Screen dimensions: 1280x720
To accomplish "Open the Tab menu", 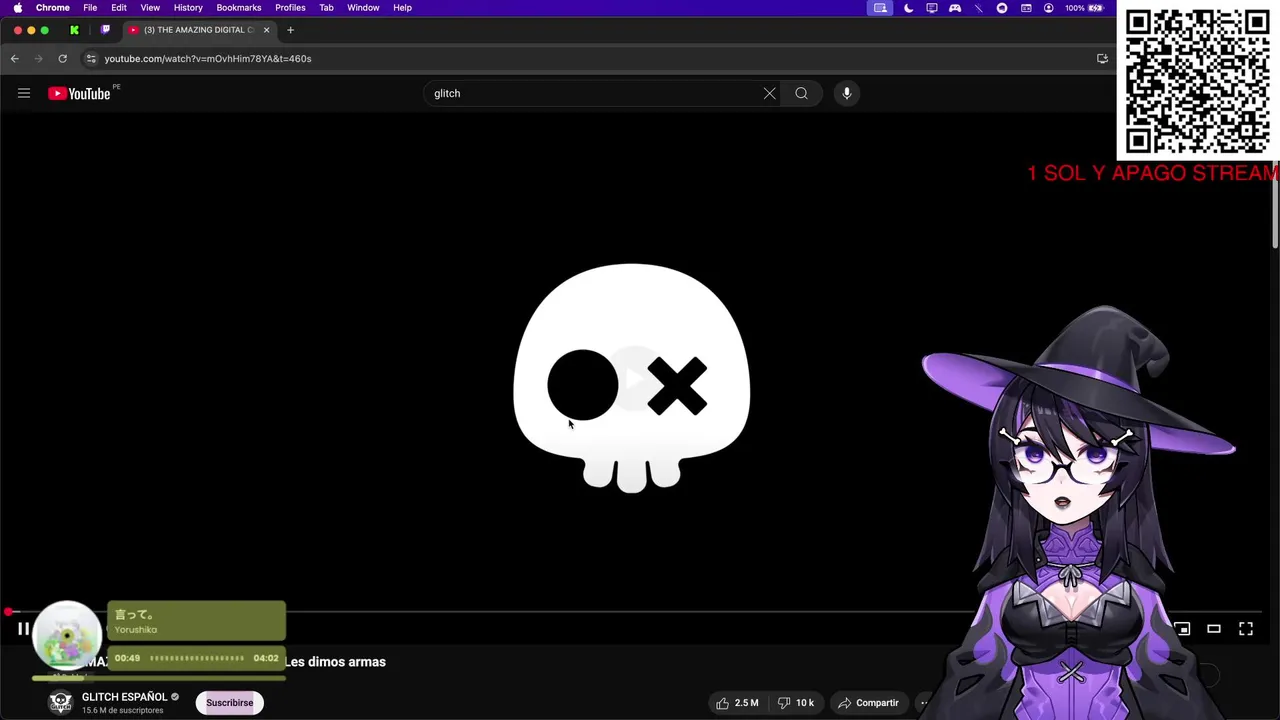I will coord(326,8).
